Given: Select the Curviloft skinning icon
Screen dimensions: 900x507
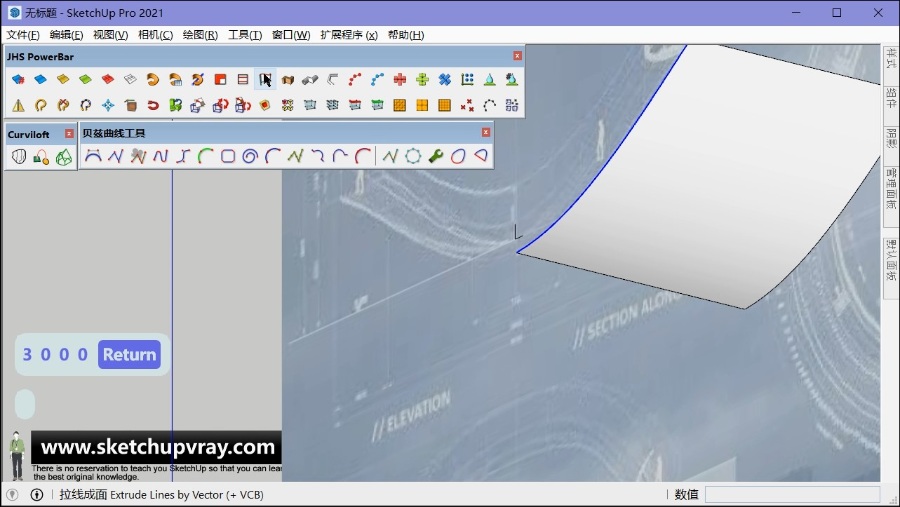Looking at the screenshot, I should [64, 156].
